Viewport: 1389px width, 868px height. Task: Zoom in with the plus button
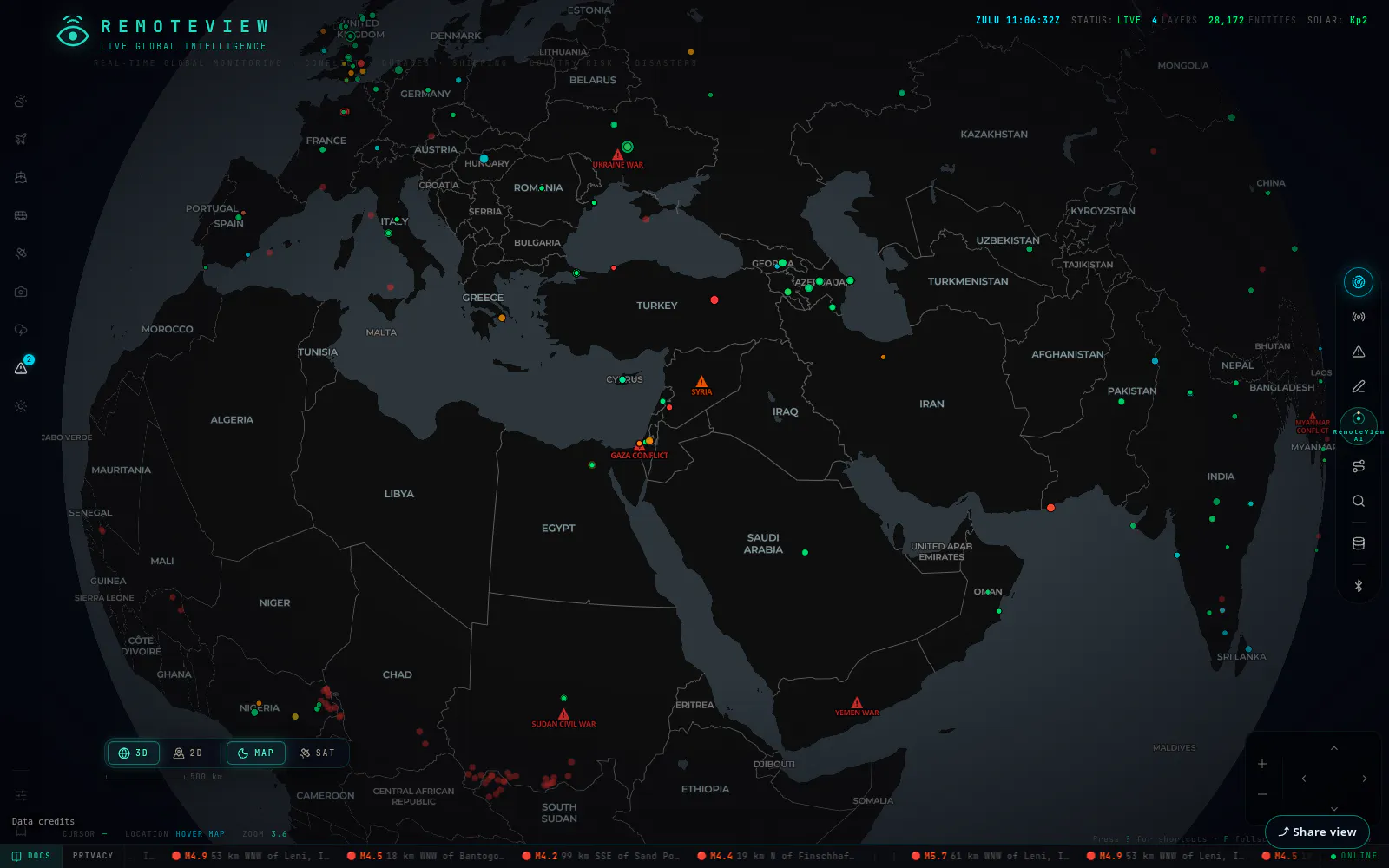[x=1262, y=764]
